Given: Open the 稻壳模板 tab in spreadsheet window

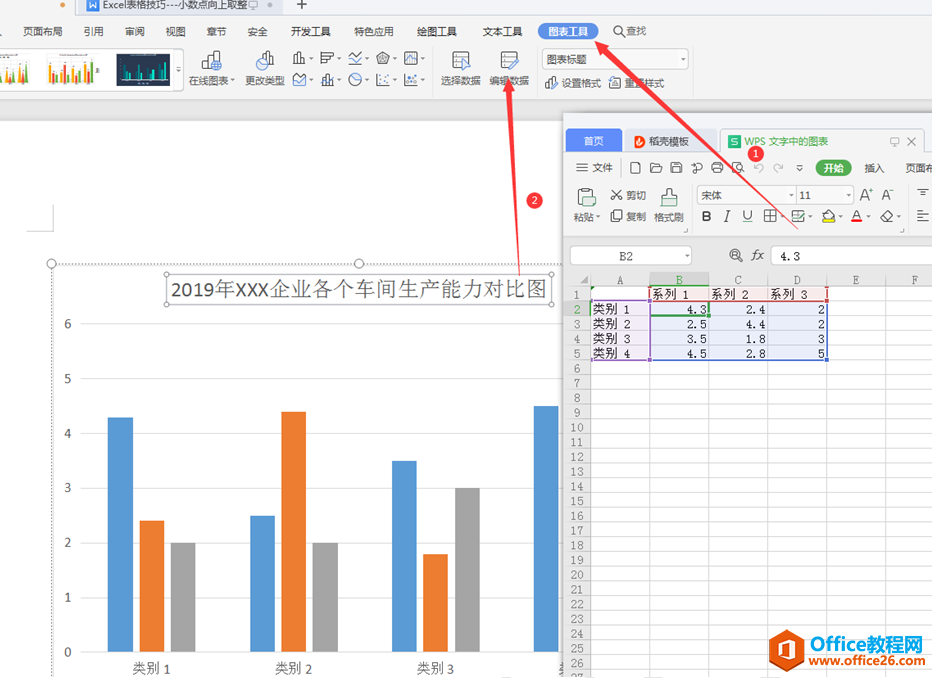Looking at the screenshot, I should (x=668, y=141).
